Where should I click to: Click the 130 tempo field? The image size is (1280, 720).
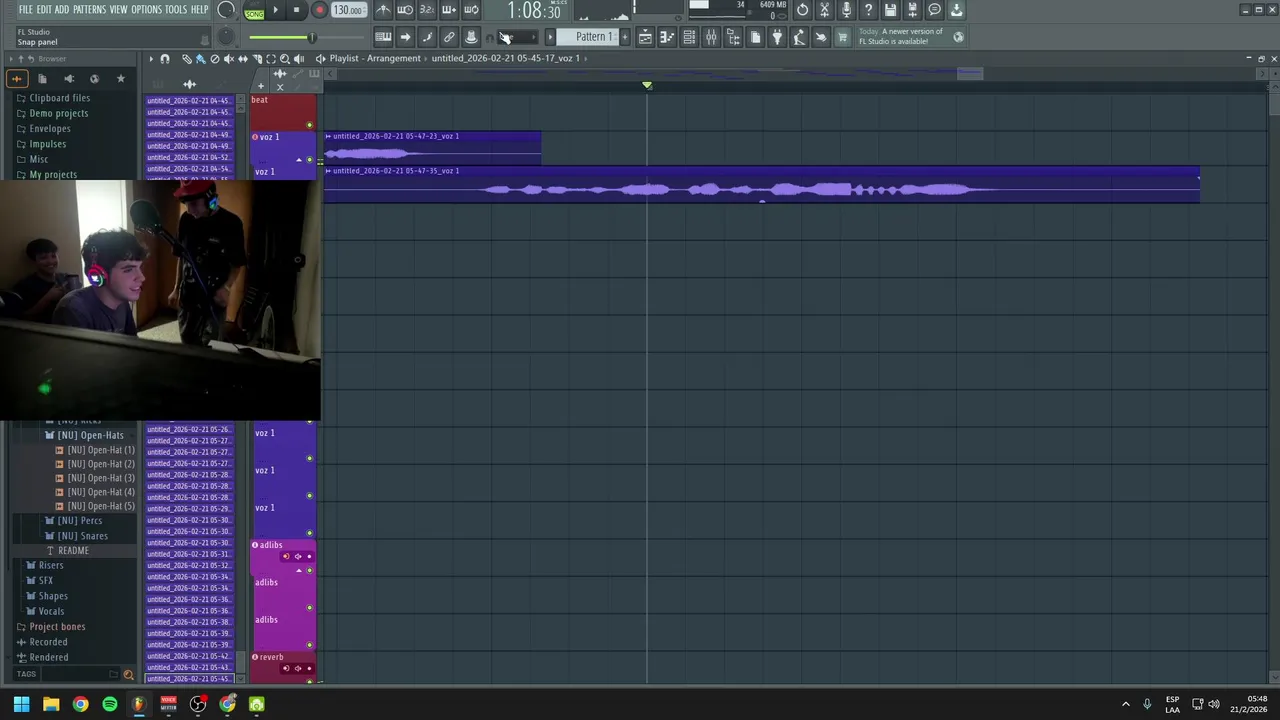[x=347, y=10]
